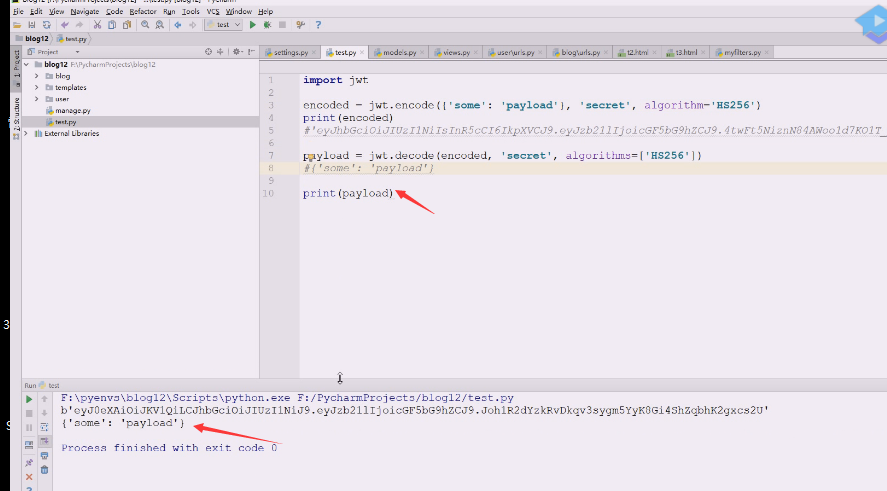
Task: Select manage.py in the project tree
Action: [68, 111]
